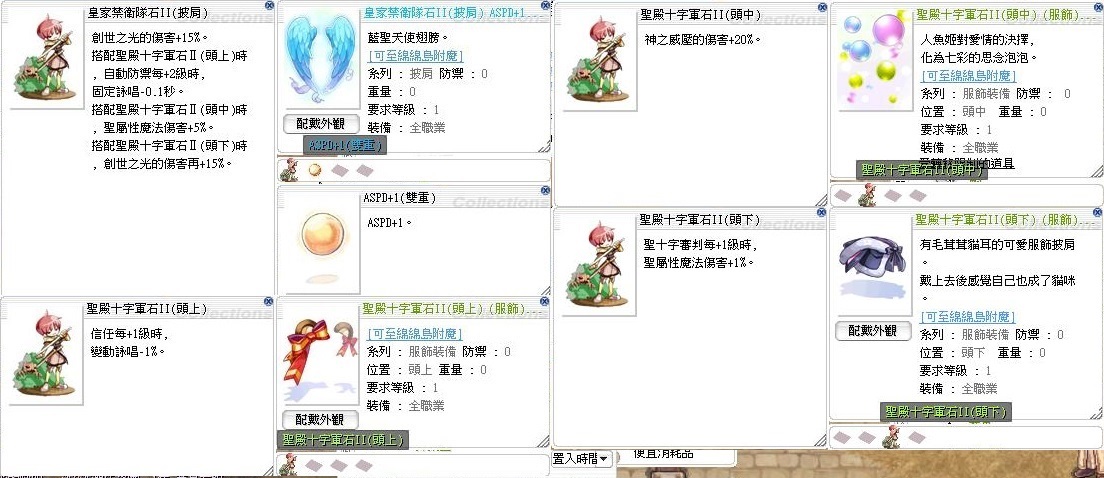The height and width of the screenshot is (478, 1104).
Task: Click 配戴外觀 button under red ribbon
Action: pyautogui.click(x=320, y=420)
